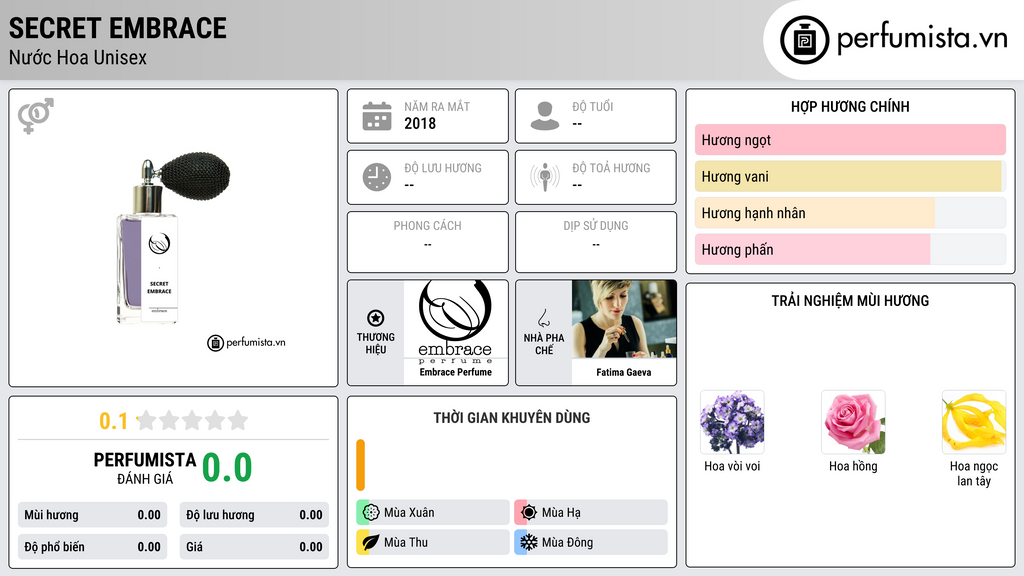Click the small perfumista.vn watermark logo under bottle
The height and width of the screenshot is (576, 1024).
tap(246, 342)
